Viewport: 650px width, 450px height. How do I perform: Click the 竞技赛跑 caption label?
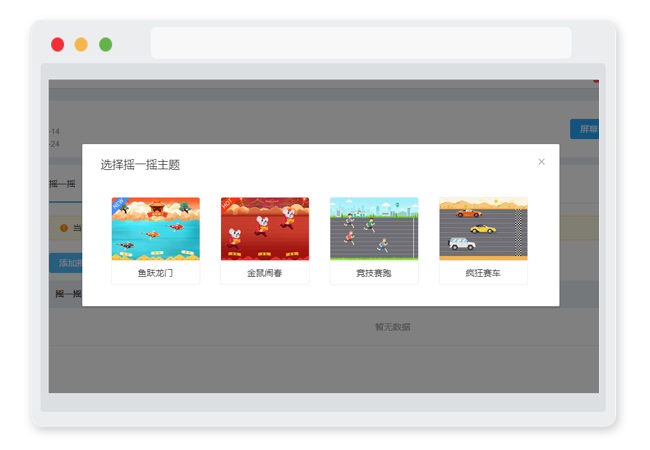pos(374,273)
